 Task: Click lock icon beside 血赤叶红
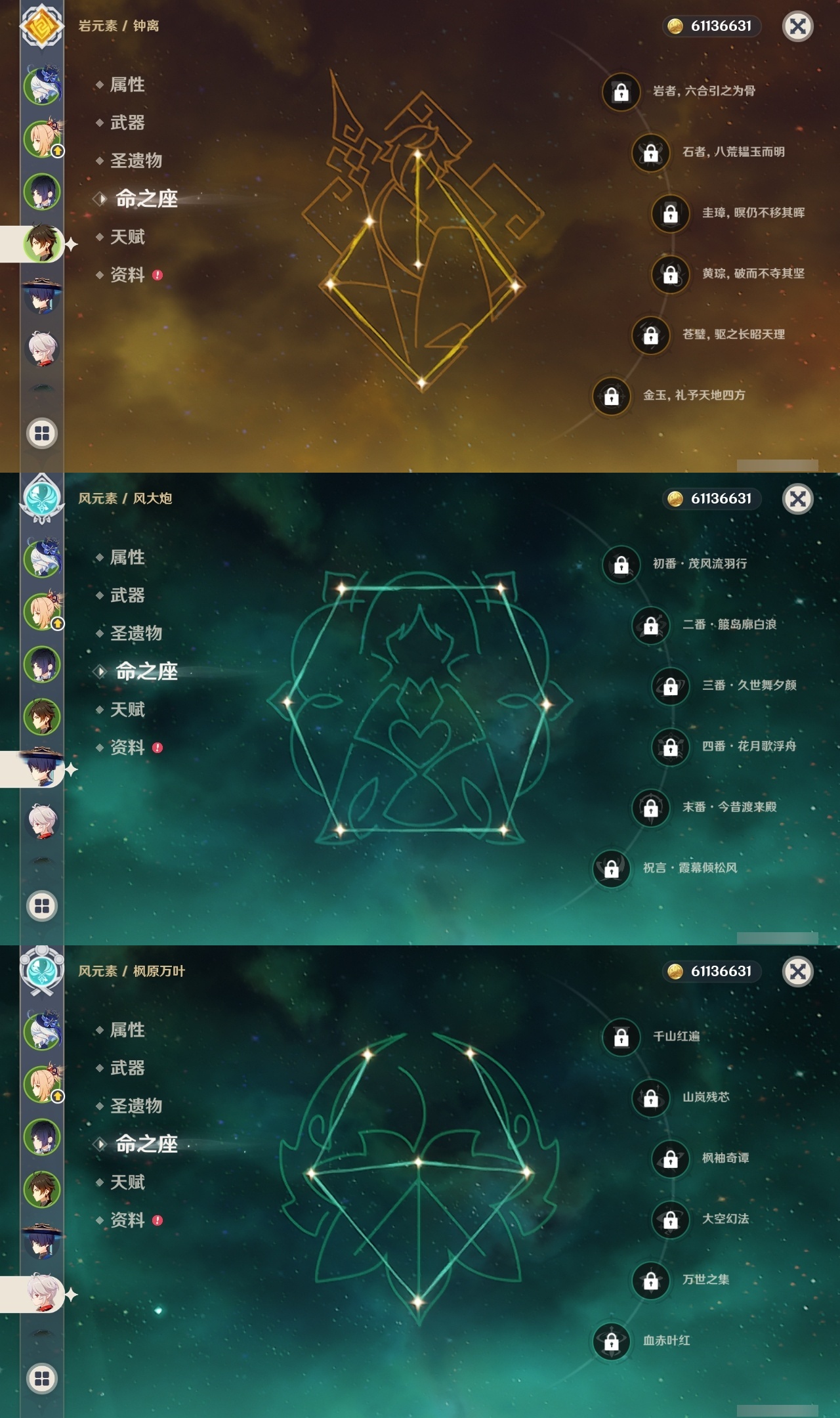tap(611, 1342)
